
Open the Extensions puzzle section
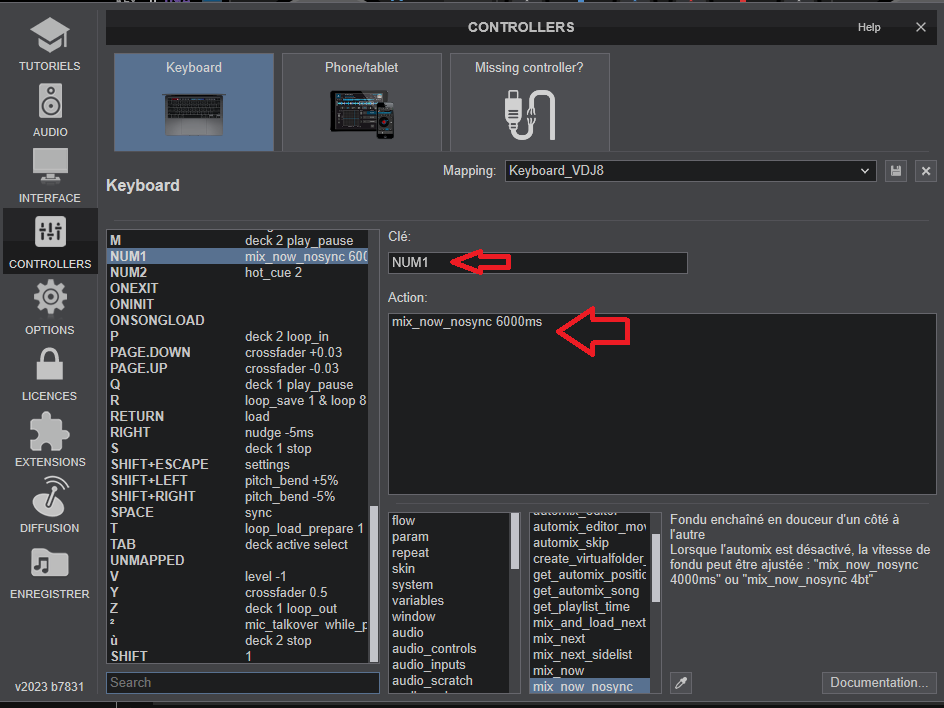point(50,439)
